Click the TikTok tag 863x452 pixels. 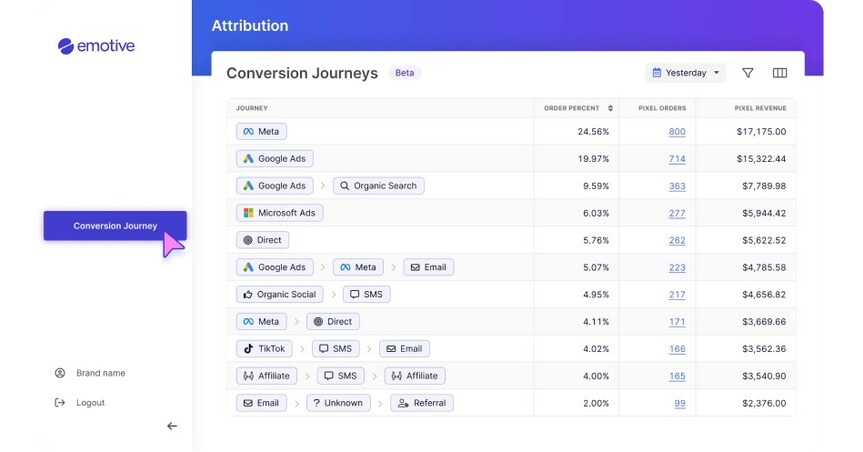click(x=265, y=348)
